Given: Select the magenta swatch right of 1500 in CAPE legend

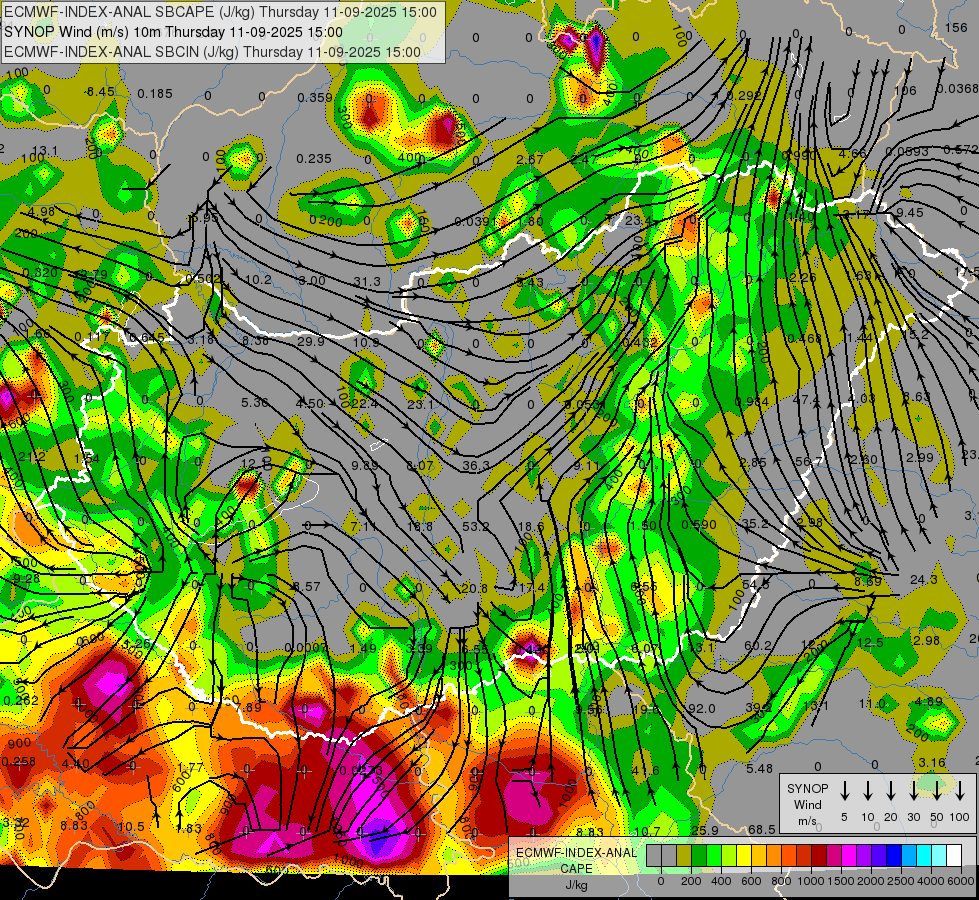Looking at the screenshot, I should click(849, 856).
